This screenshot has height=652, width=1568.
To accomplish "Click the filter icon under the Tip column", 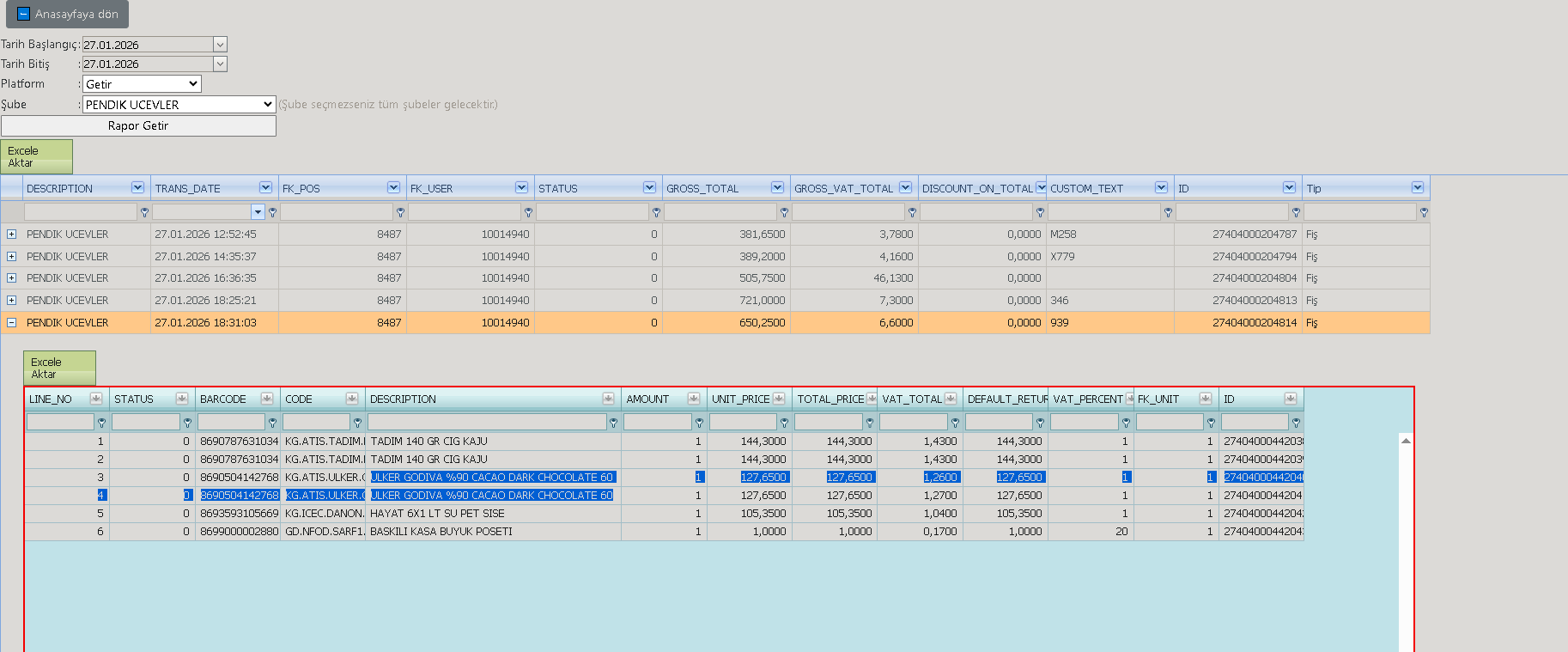I will [1424, 212].
